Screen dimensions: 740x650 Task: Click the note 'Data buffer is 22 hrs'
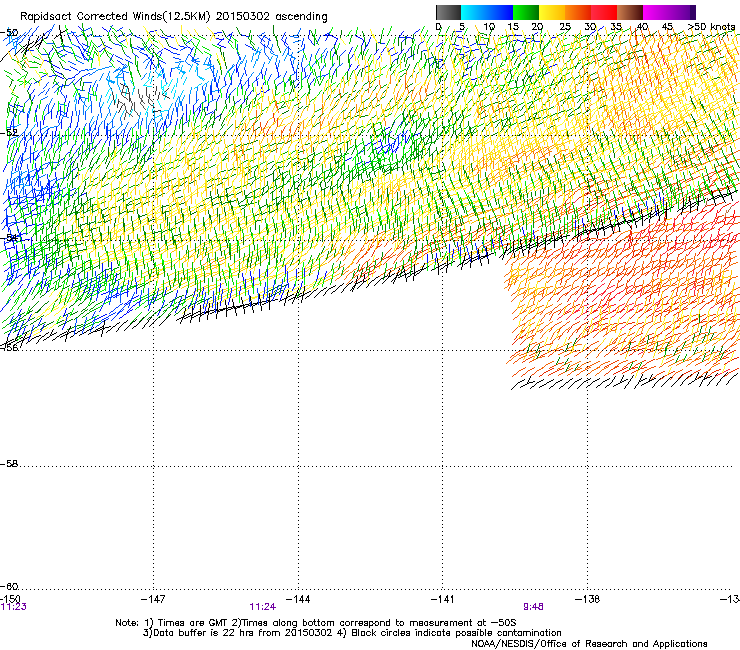coord(204,633)
